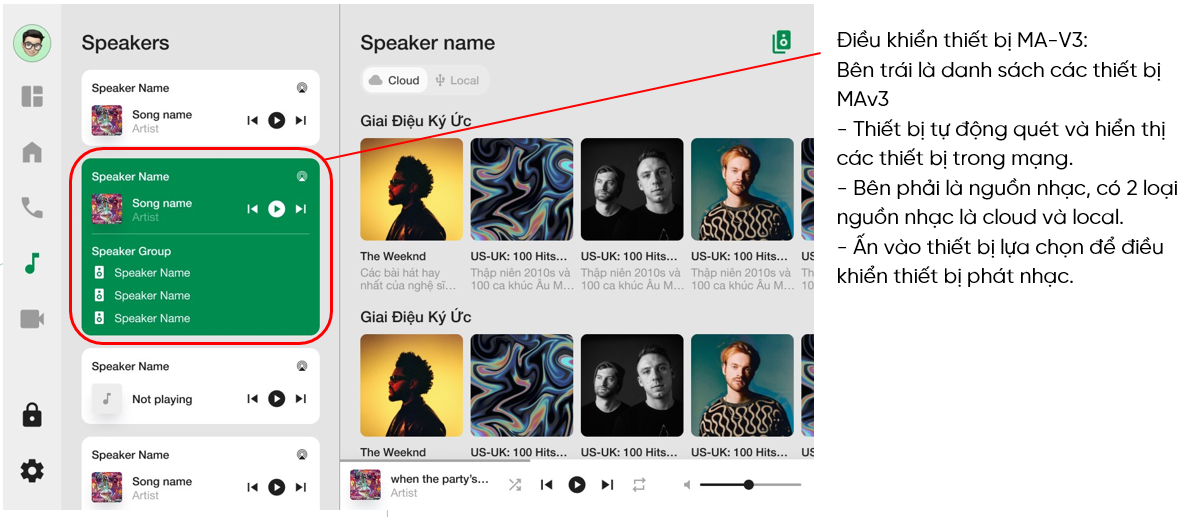Click cast icon on first speaker card

pyautogui.click(x=302, y=88)
